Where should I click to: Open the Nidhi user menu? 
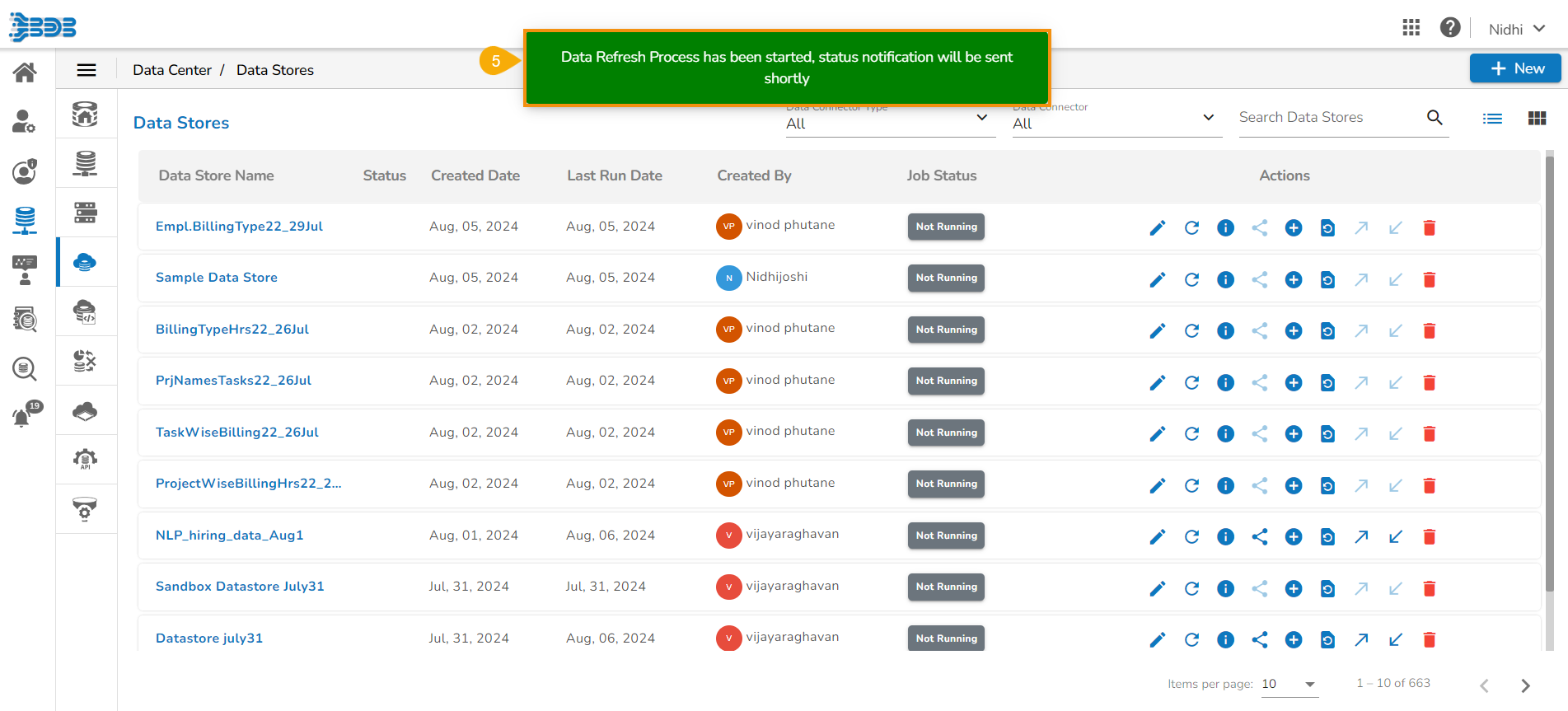tap(1516, 29)
